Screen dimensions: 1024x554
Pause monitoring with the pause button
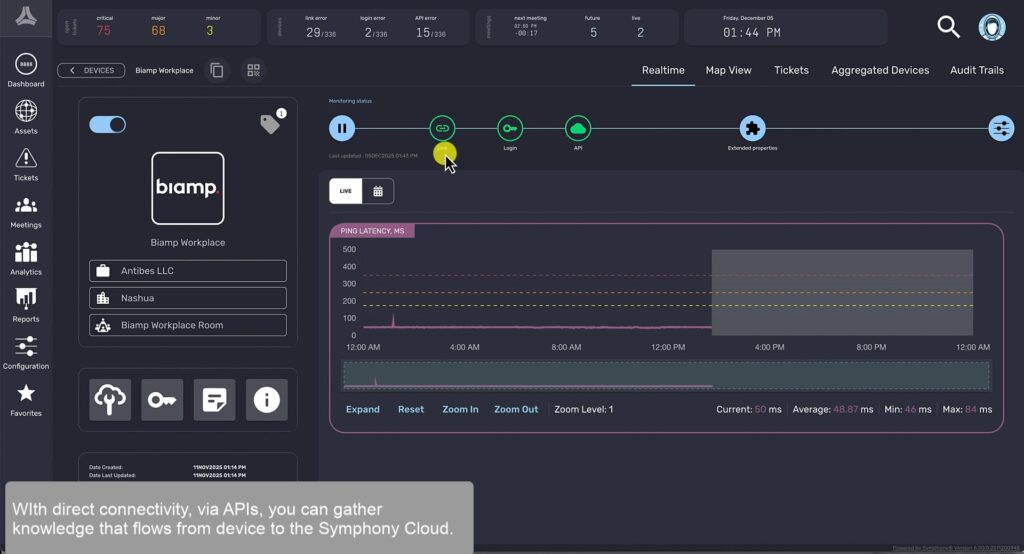pyautogui.click(x=342, y=128)
